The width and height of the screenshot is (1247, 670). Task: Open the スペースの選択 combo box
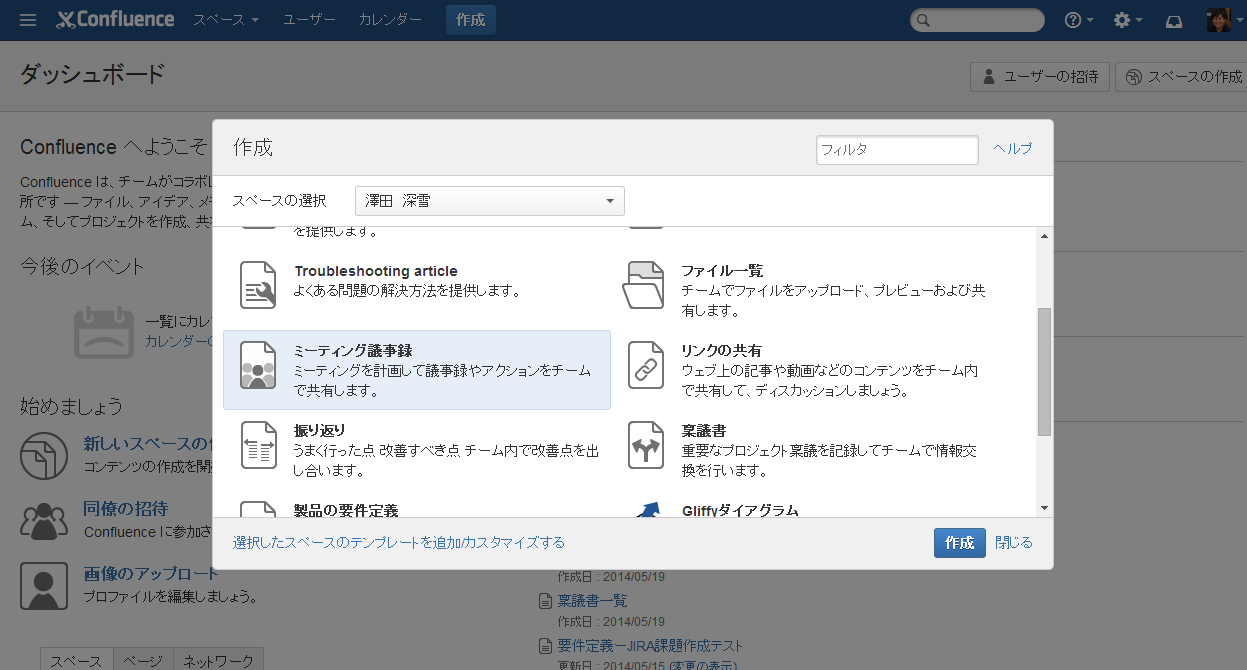[490, 201]
